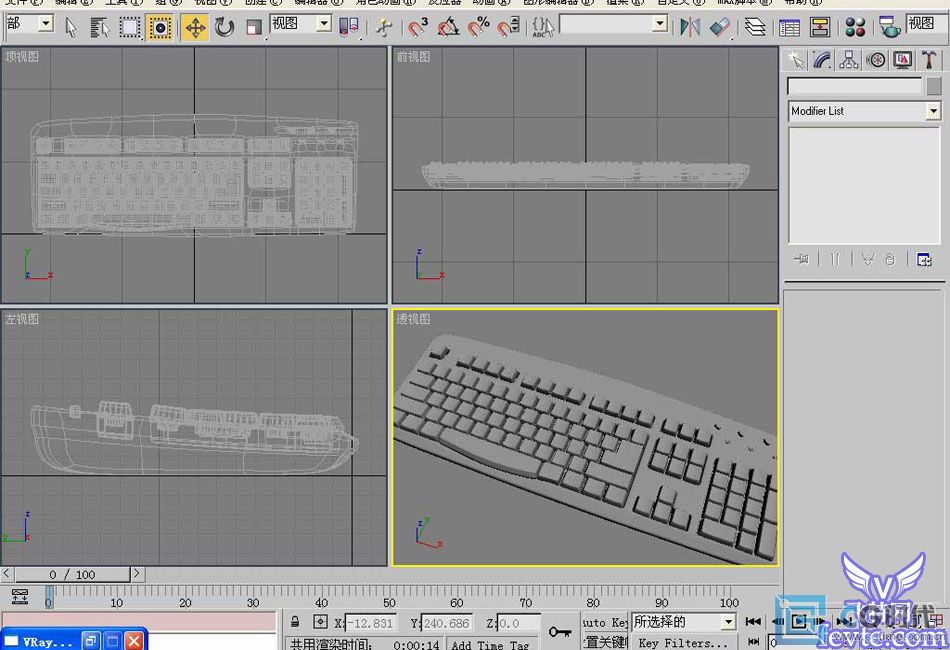Open the Named Selection Sets dropdown
Screen dimensions: 950x650
click(660, 24)
